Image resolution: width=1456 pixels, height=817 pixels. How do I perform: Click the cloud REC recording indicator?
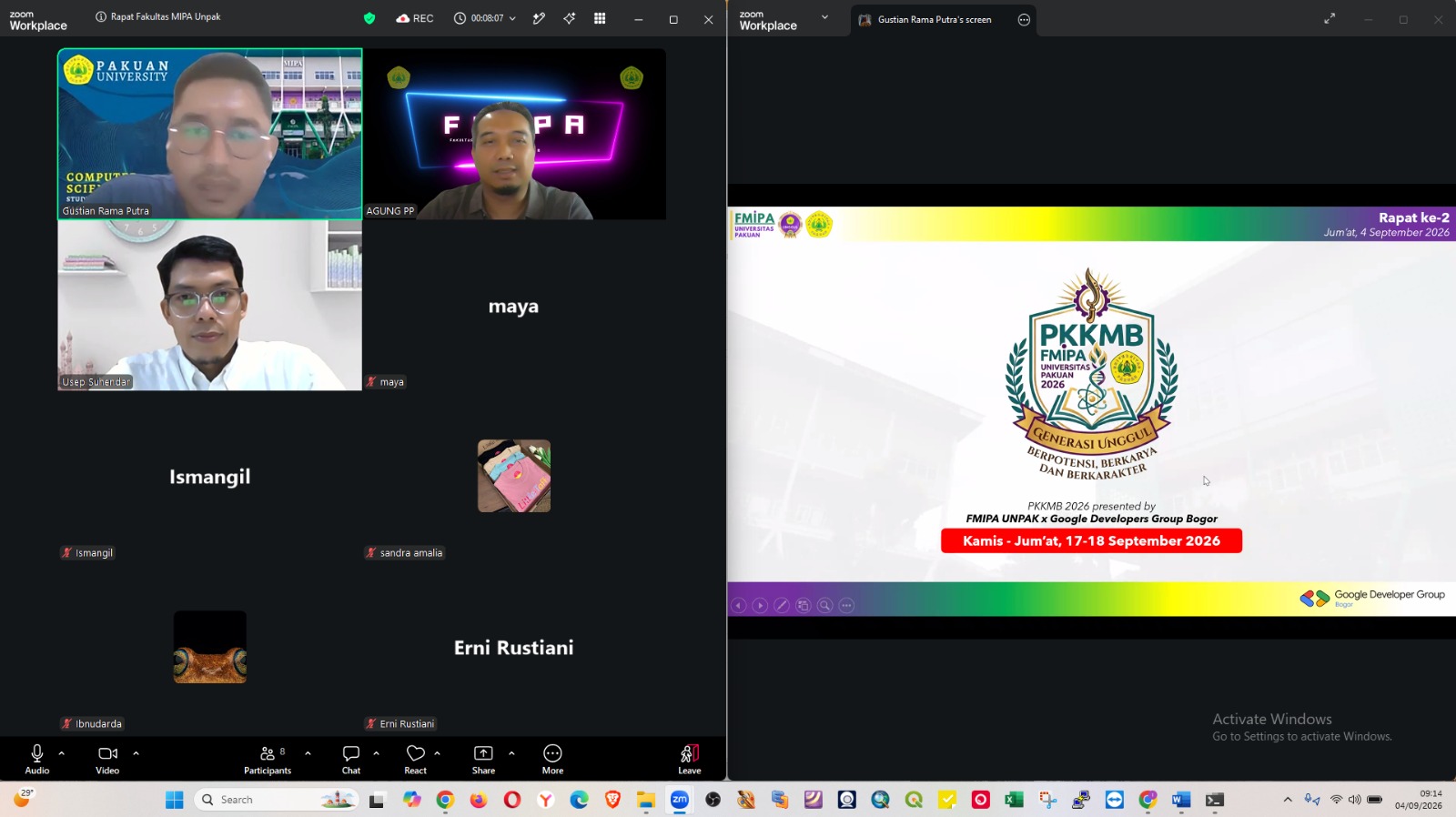click(x=415, y=18)
